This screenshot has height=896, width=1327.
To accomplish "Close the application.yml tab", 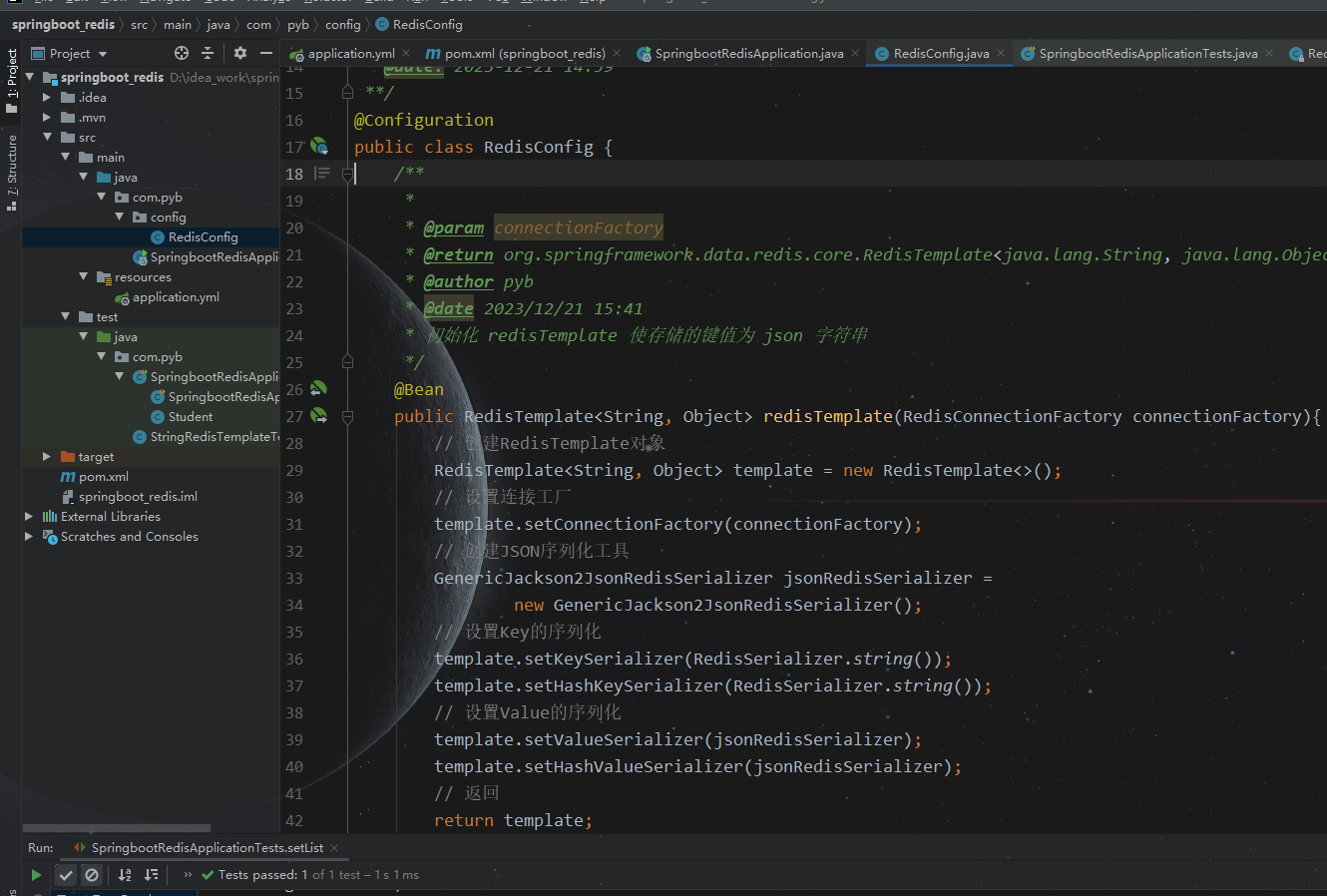I will [x=407, y=54].
